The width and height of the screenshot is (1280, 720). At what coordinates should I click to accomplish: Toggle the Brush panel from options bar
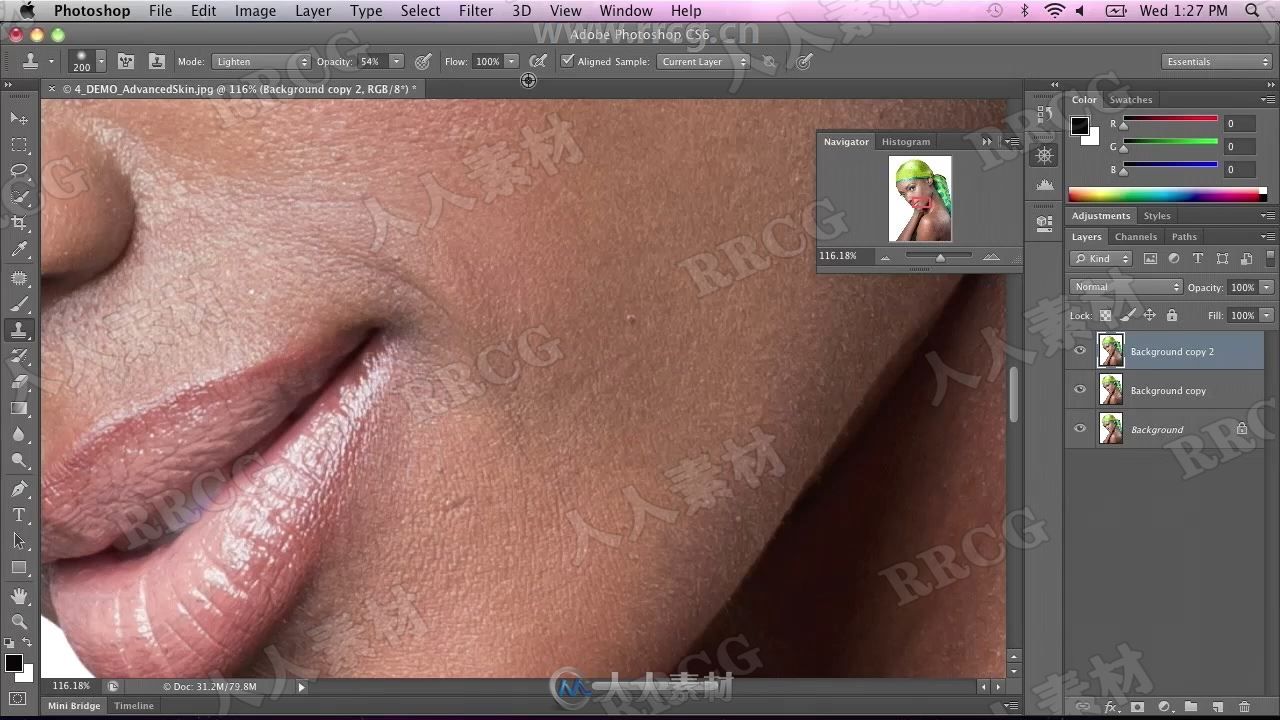click(127, 62)
